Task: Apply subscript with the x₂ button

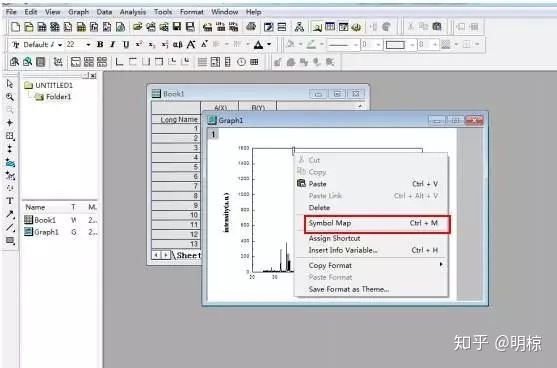Action: pos(152,44)
